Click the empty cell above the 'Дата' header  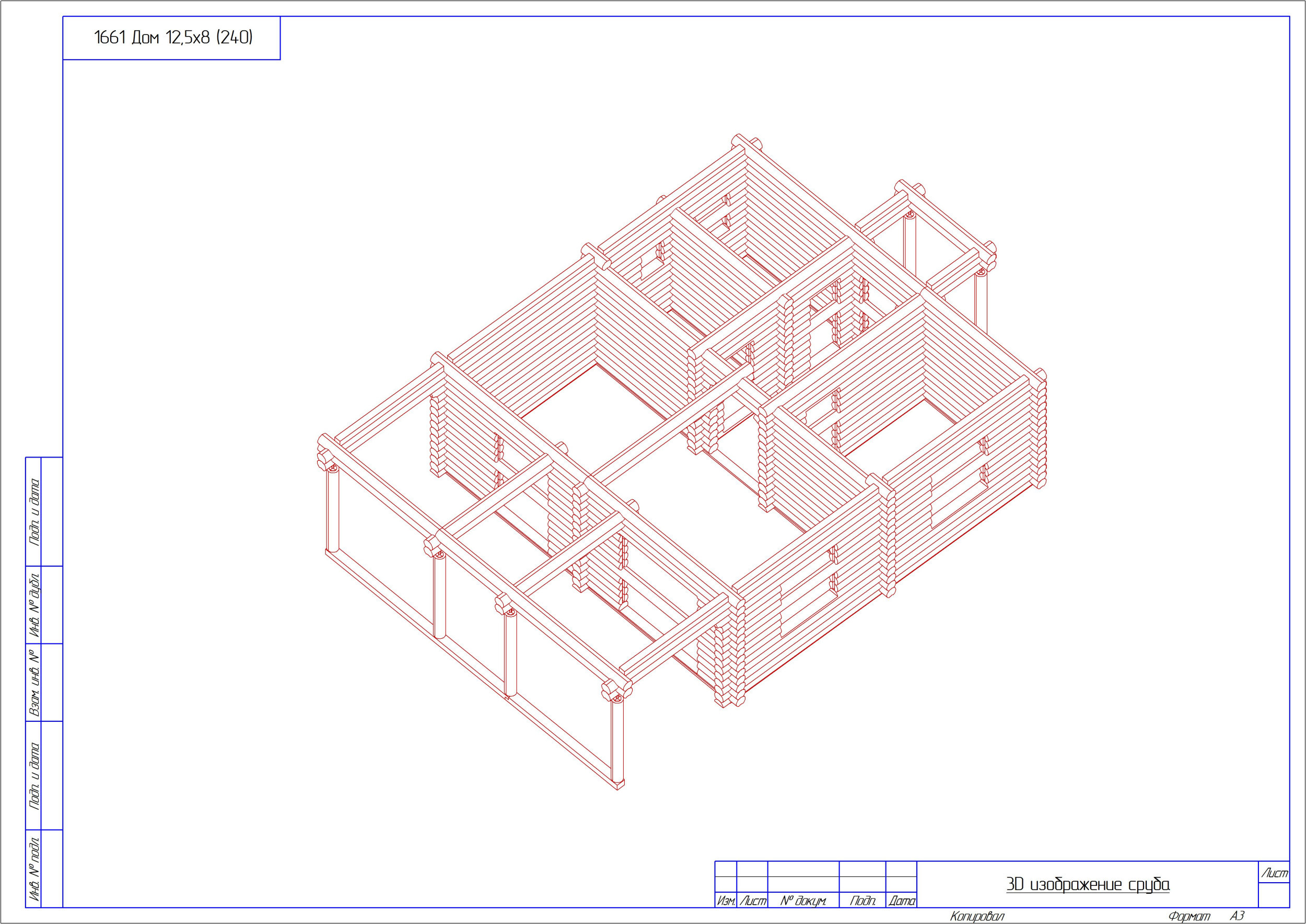point(901,884)
